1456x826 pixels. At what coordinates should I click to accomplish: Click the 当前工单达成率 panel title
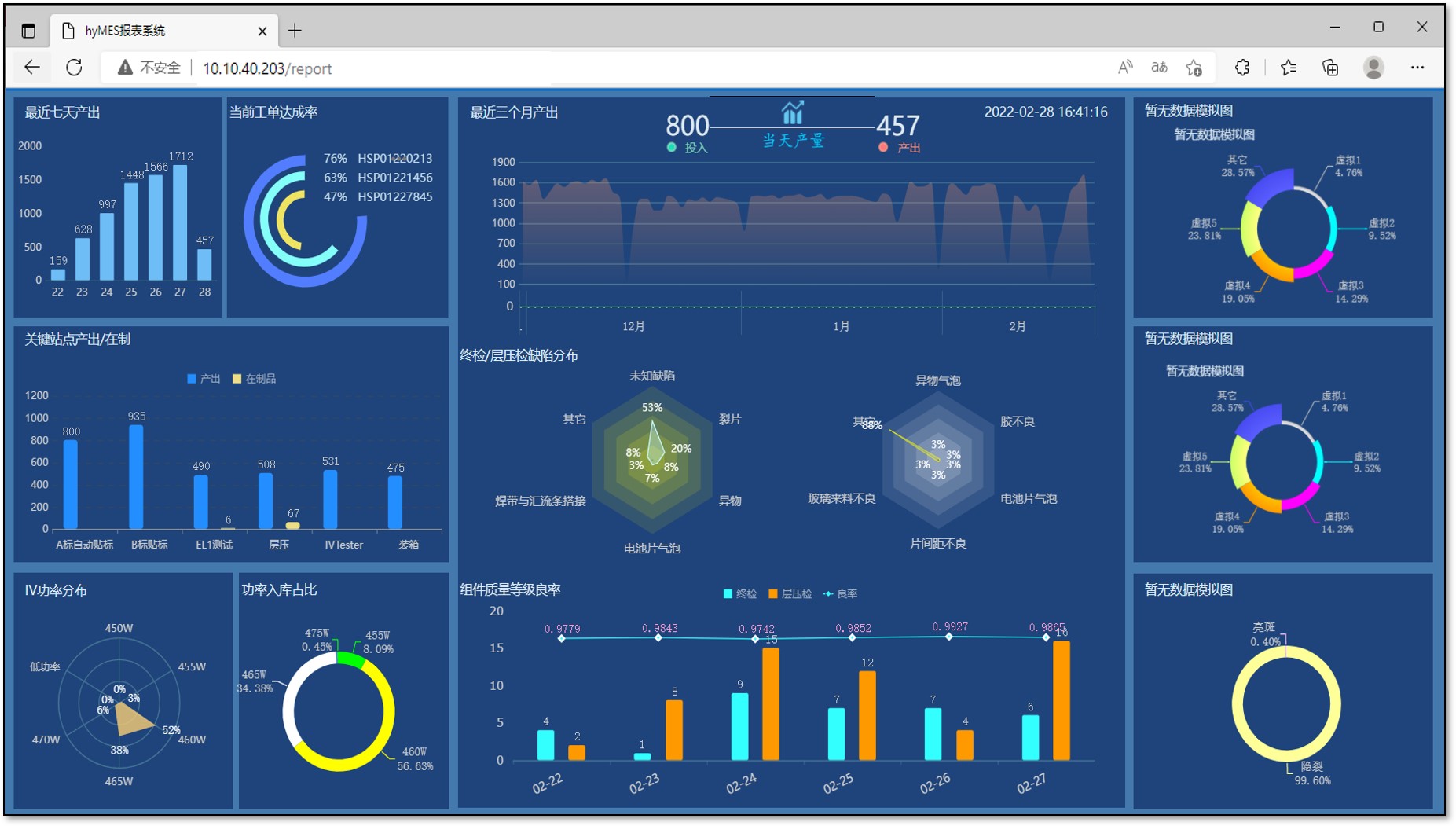[x=273, y=112]
